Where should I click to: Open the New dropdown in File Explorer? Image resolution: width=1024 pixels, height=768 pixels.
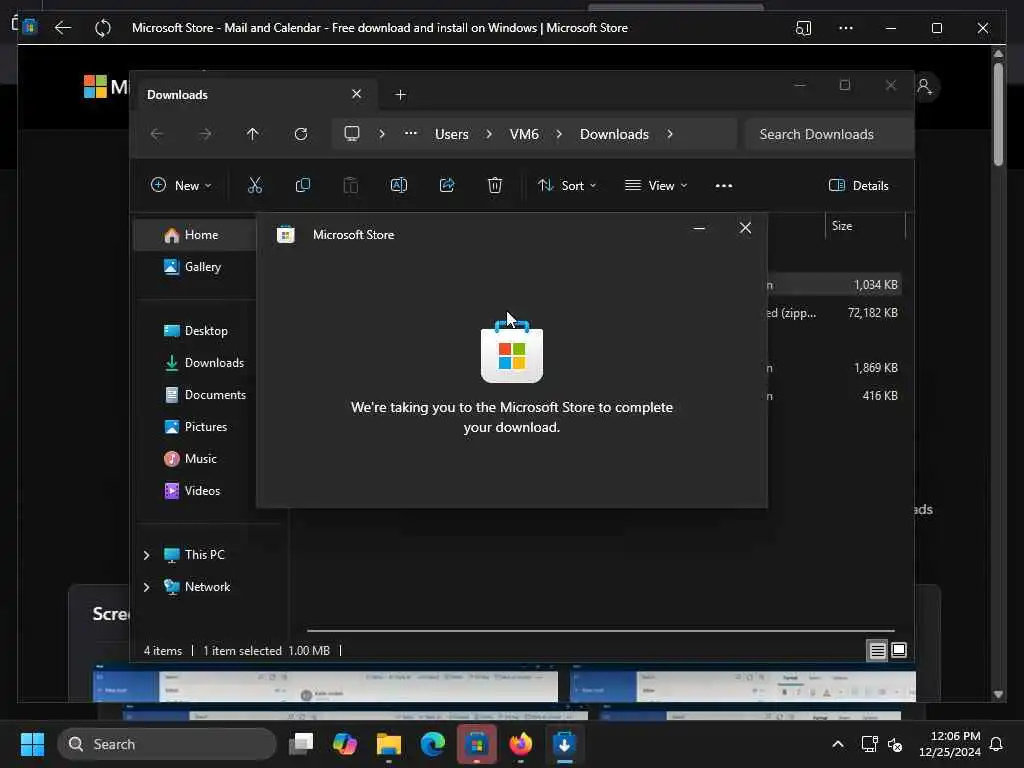click(x=181, y=185)
